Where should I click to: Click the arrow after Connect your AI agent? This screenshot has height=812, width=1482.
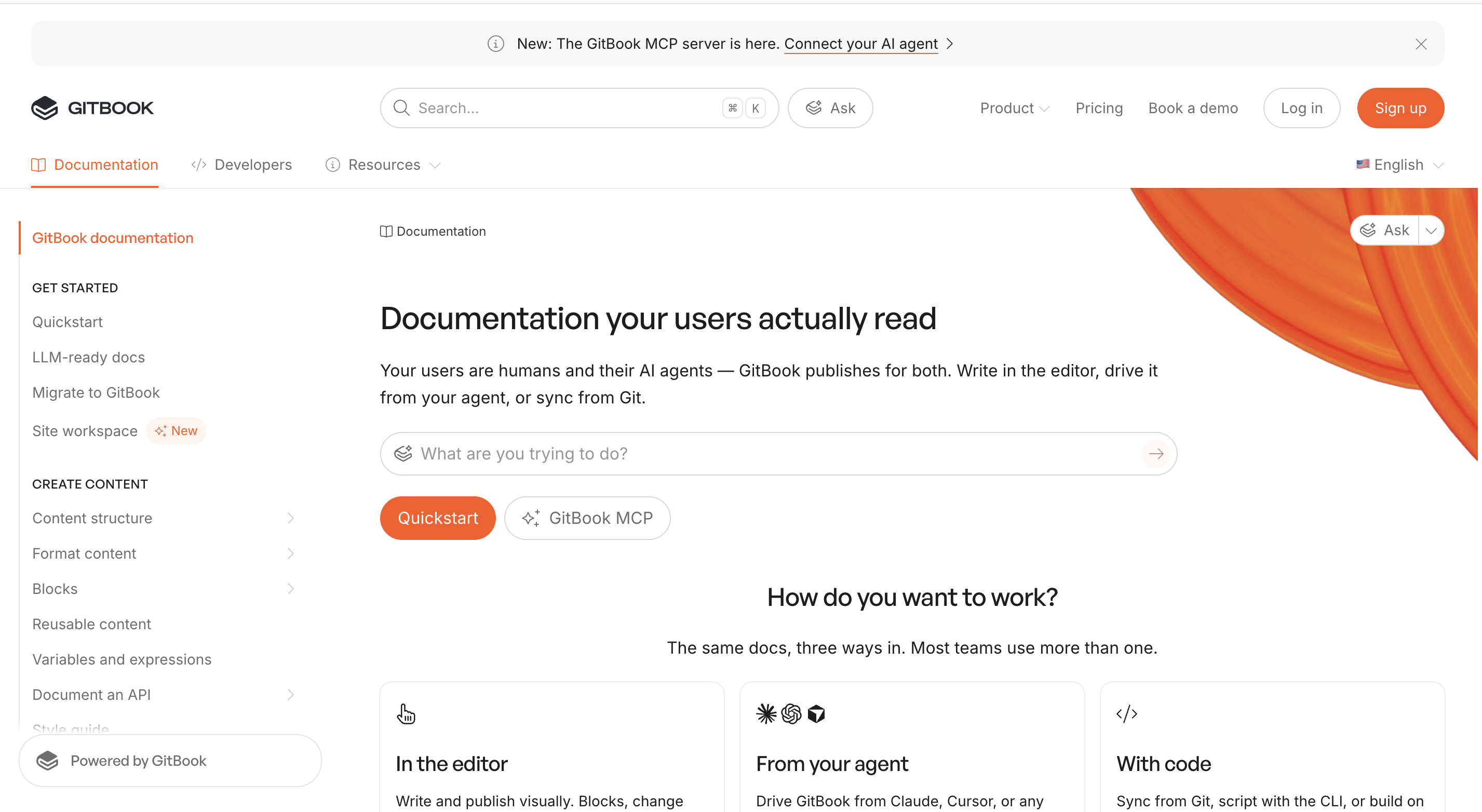pyautogui.click(x=950, y=44)
